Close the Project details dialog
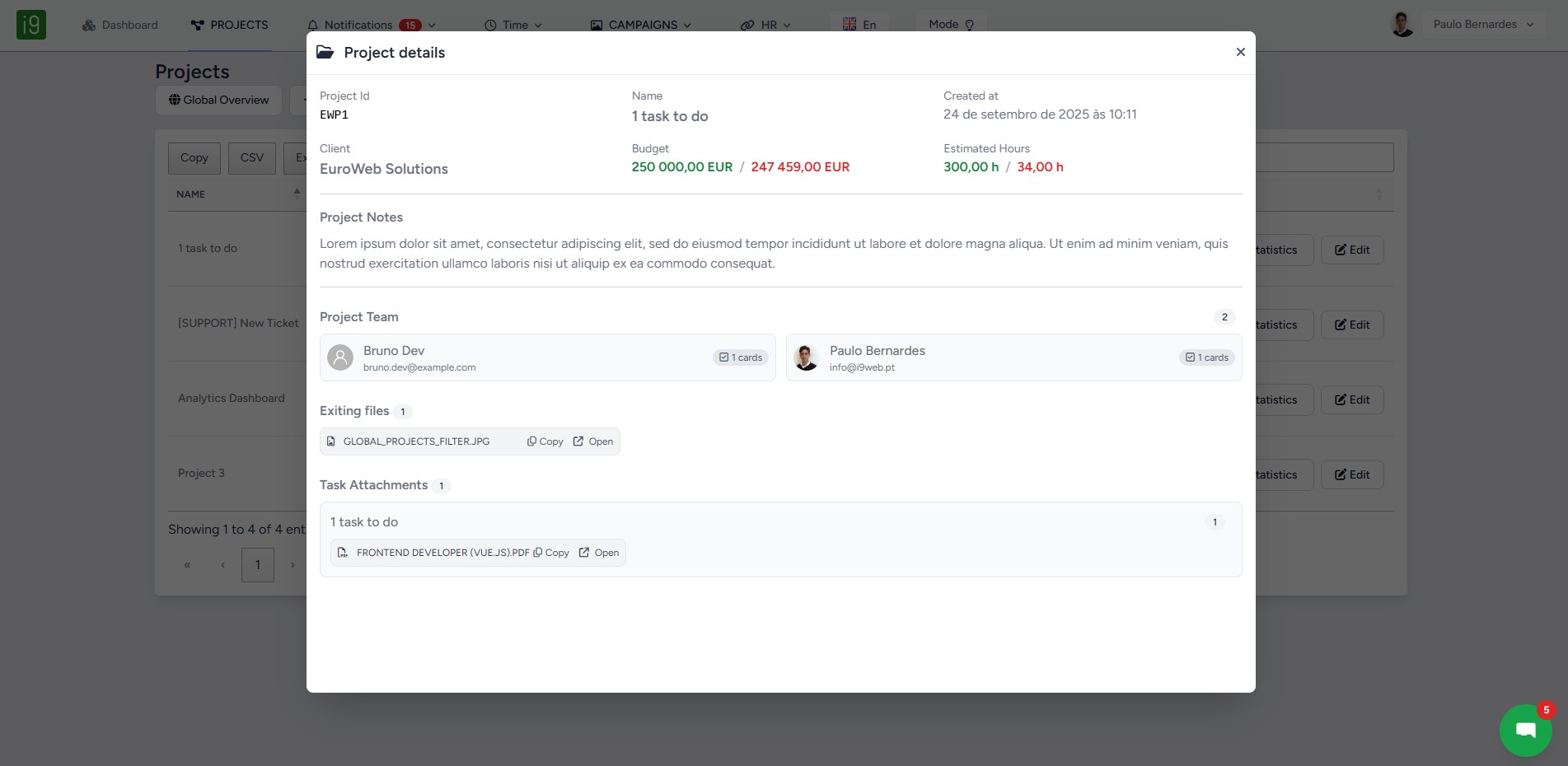The height and width of the screenshot is (766, 1568). tap(1240, 52)
